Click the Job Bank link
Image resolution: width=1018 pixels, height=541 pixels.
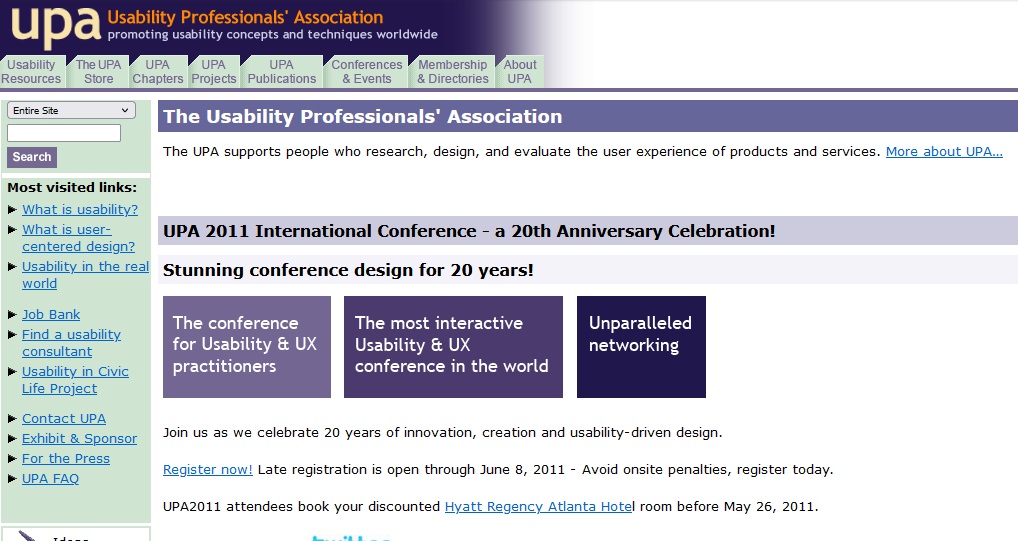(51, 314)
